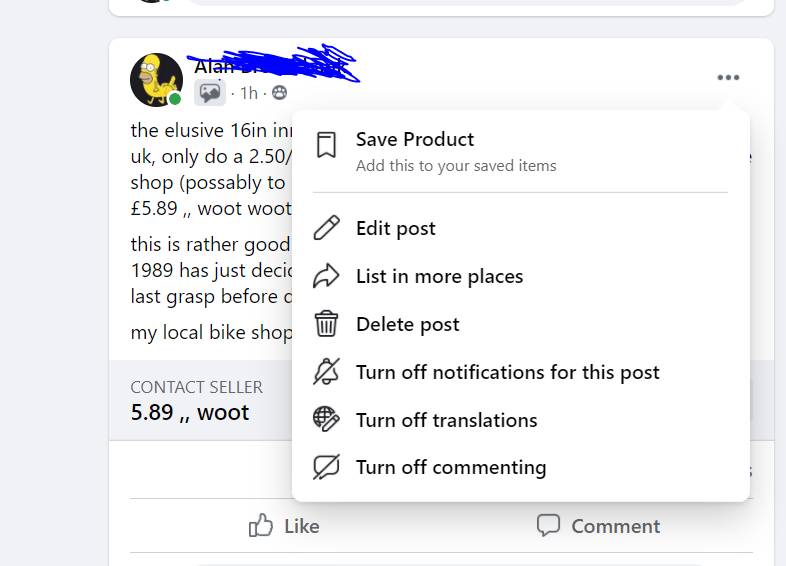This screenshot has width=786, height=566.
Task: Open the post's 1h timestamp link
Action: (x=248, y=93)
